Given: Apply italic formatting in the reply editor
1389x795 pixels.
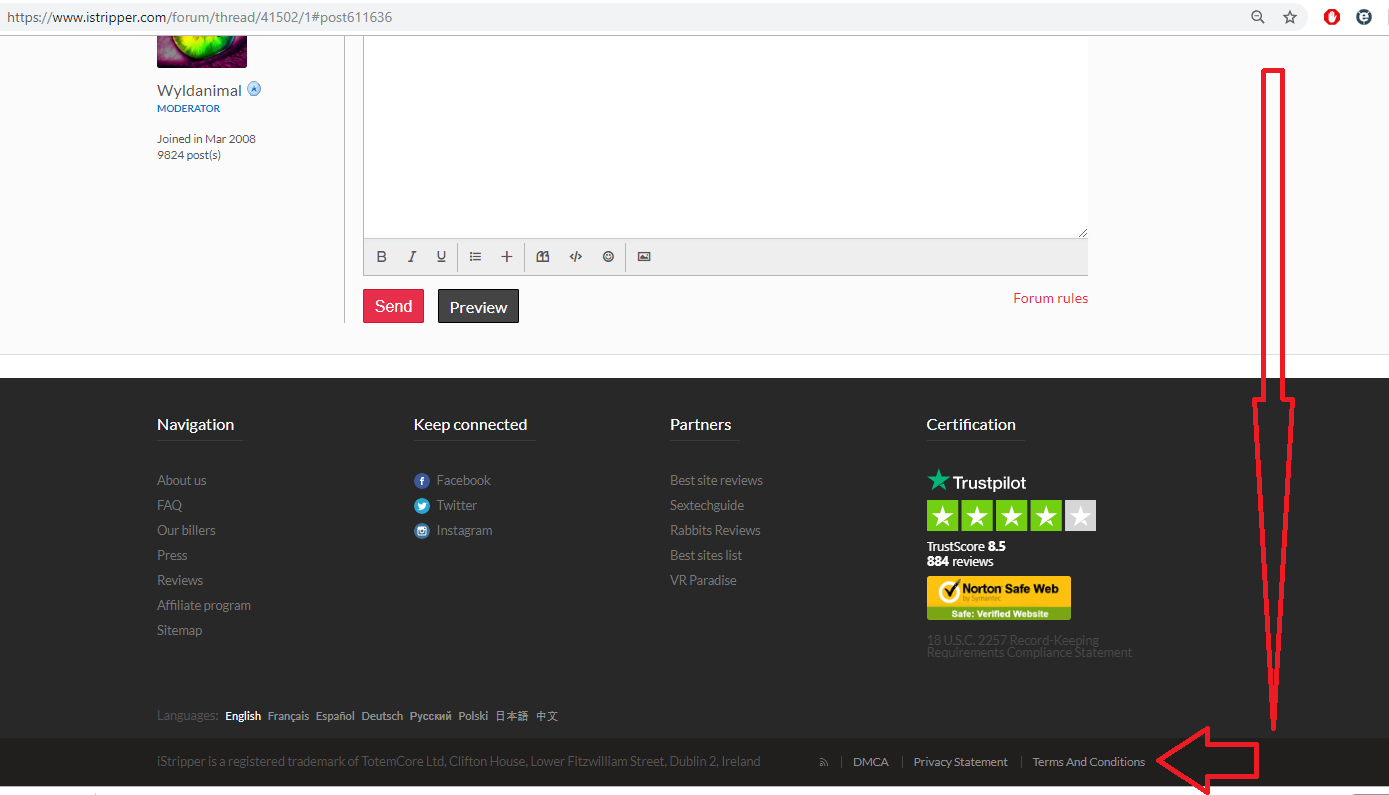Looking at the screenshot, I should [411, 257].
